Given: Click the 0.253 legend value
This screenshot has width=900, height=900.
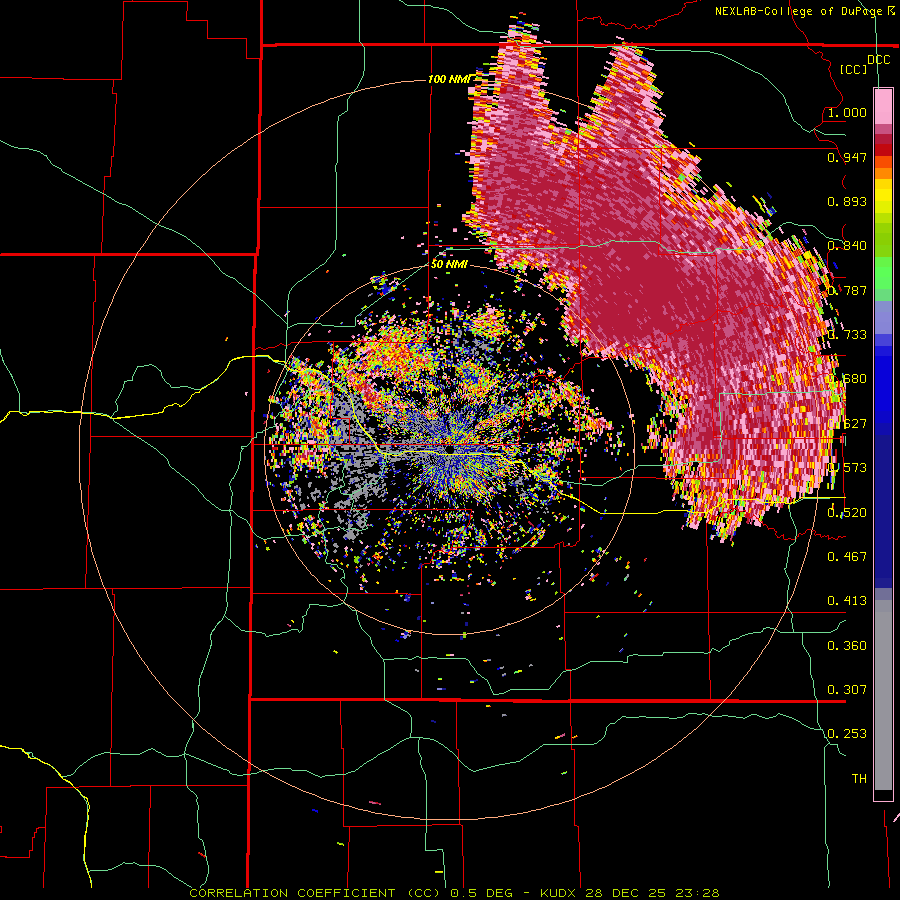Looking at the screenshot, I should [847, 734].
